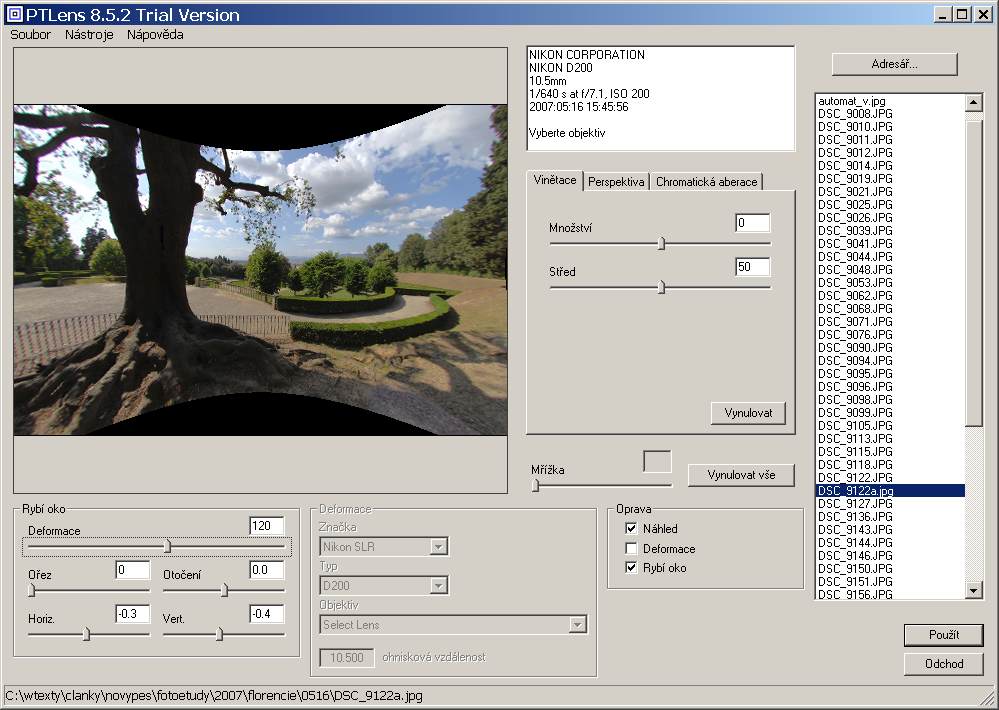Click the Množství value input field
Screen dimensions: 999x710
752,223
